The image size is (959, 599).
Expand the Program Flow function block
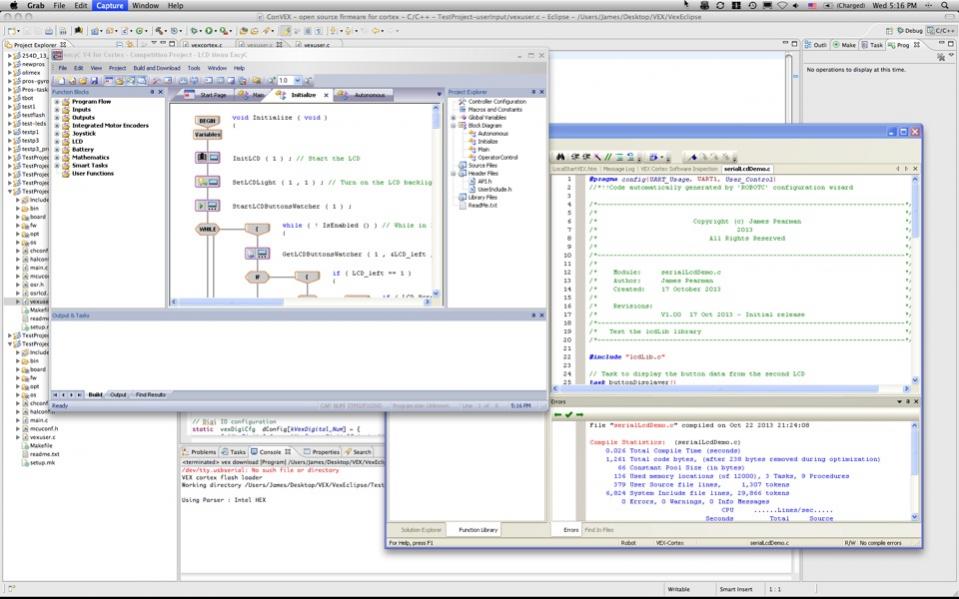57,101
